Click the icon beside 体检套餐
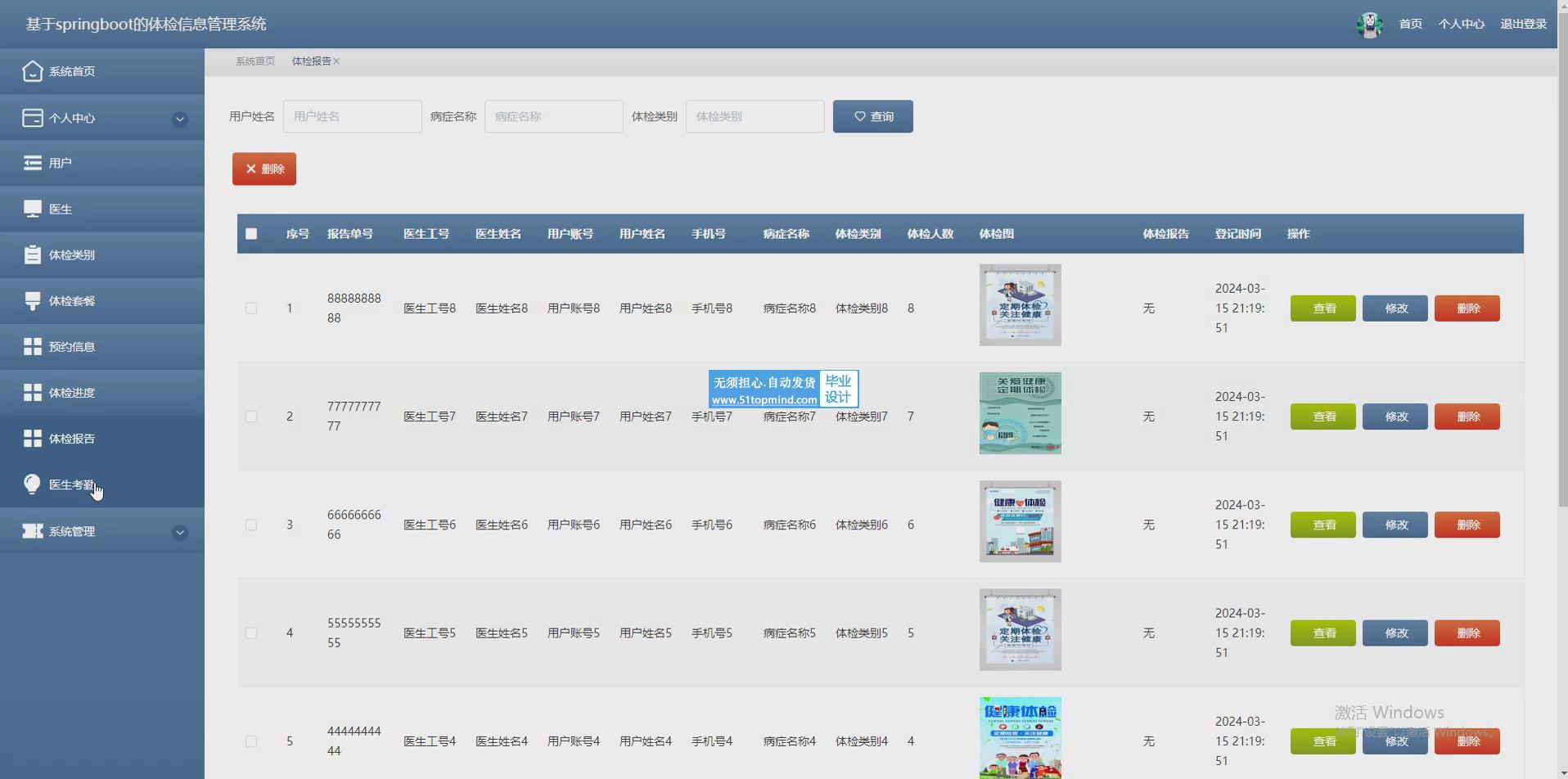The width and height of the screenshot is (1568, 779). [x=33, y=300]
